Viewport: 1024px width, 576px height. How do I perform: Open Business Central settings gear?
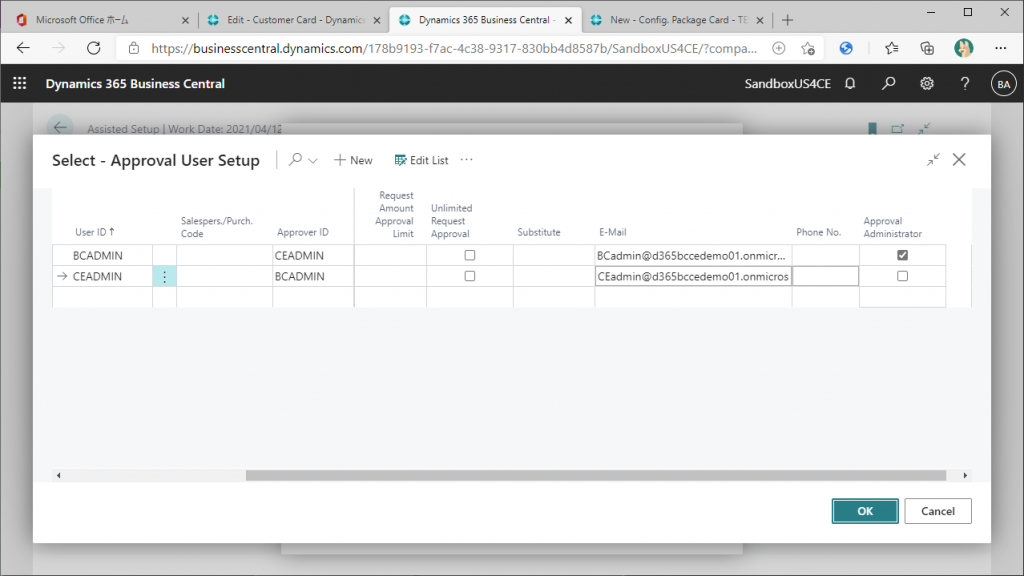tap(927, 84)
